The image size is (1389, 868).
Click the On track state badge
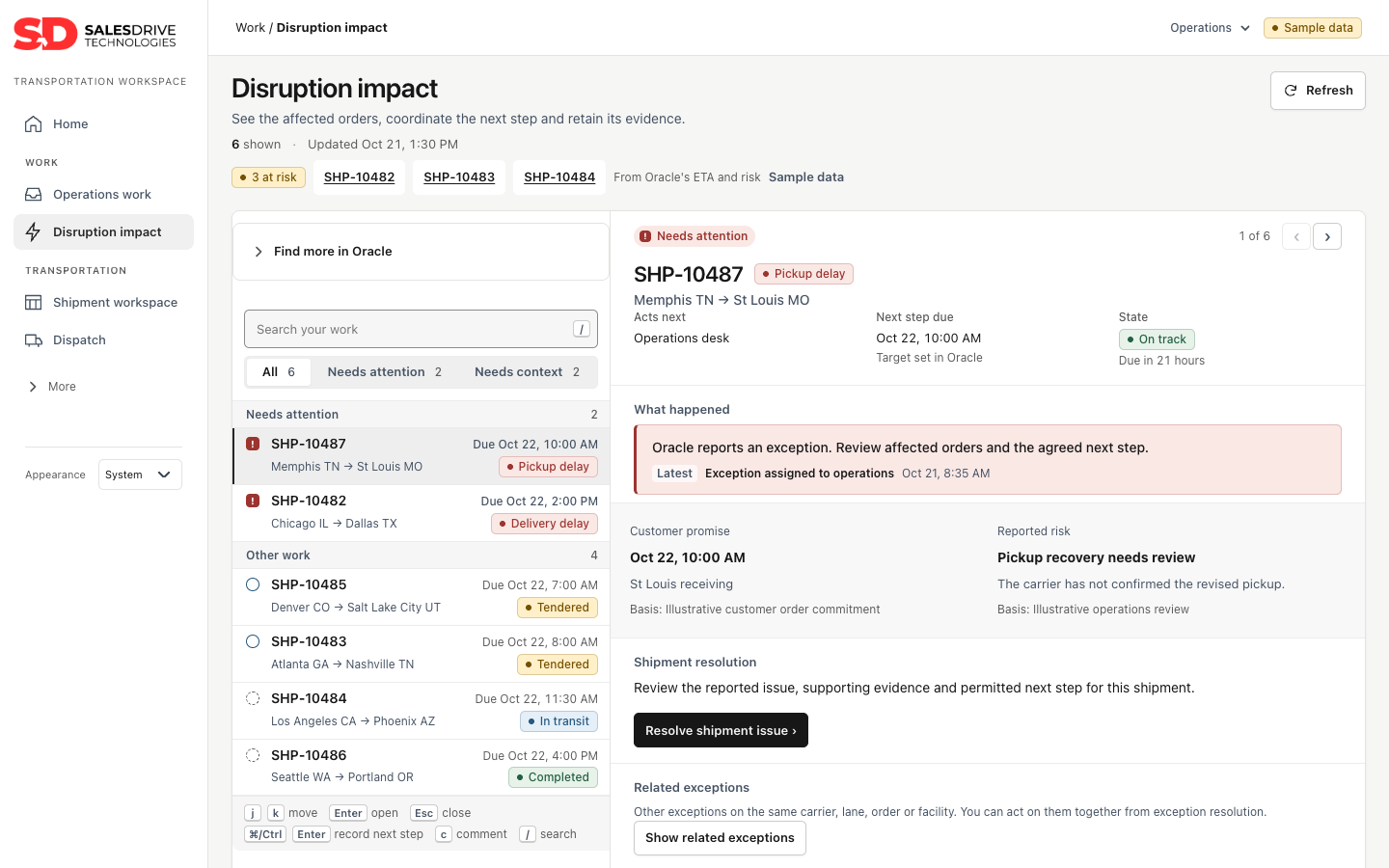click(1157, 339)
